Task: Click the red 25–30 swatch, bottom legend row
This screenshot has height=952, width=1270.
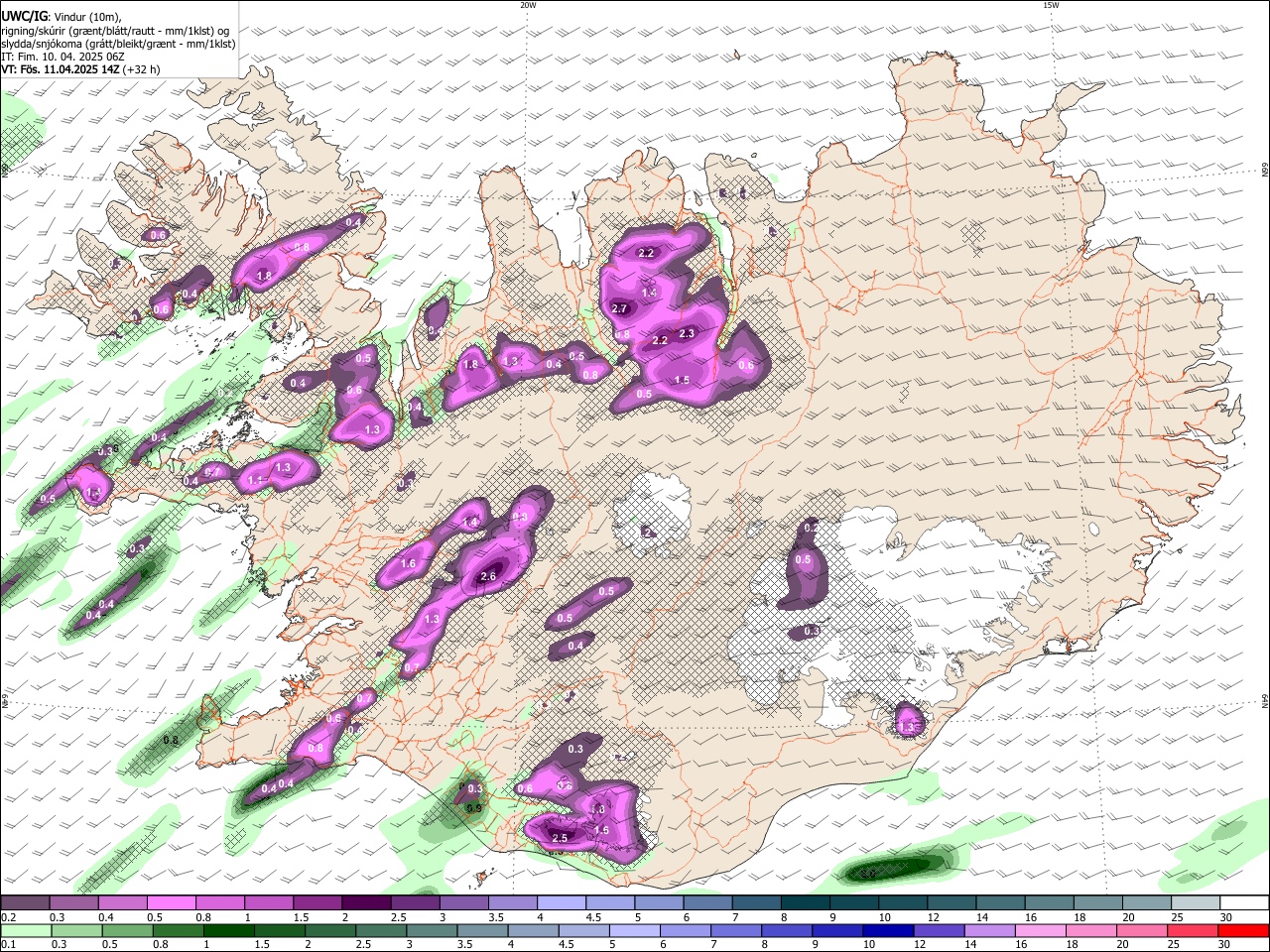Action: coord(1192,931)
